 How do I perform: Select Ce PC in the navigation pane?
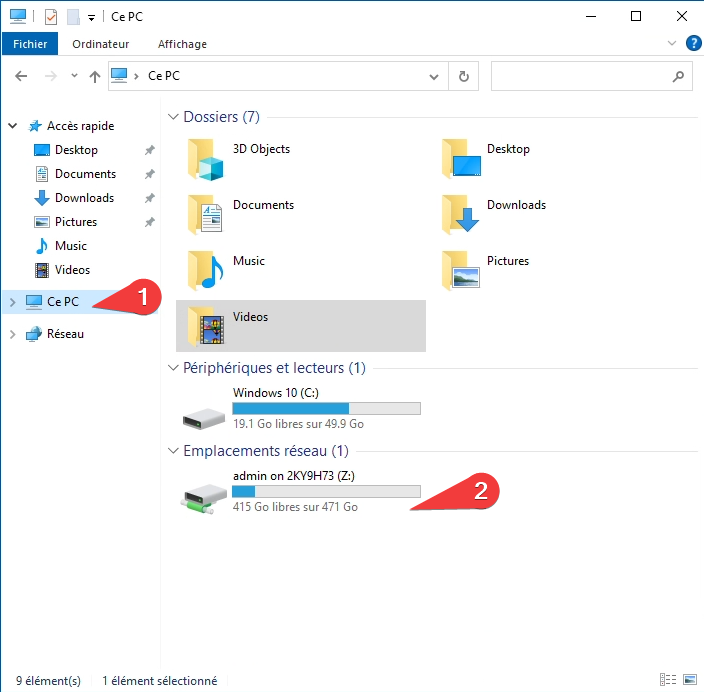62,302
